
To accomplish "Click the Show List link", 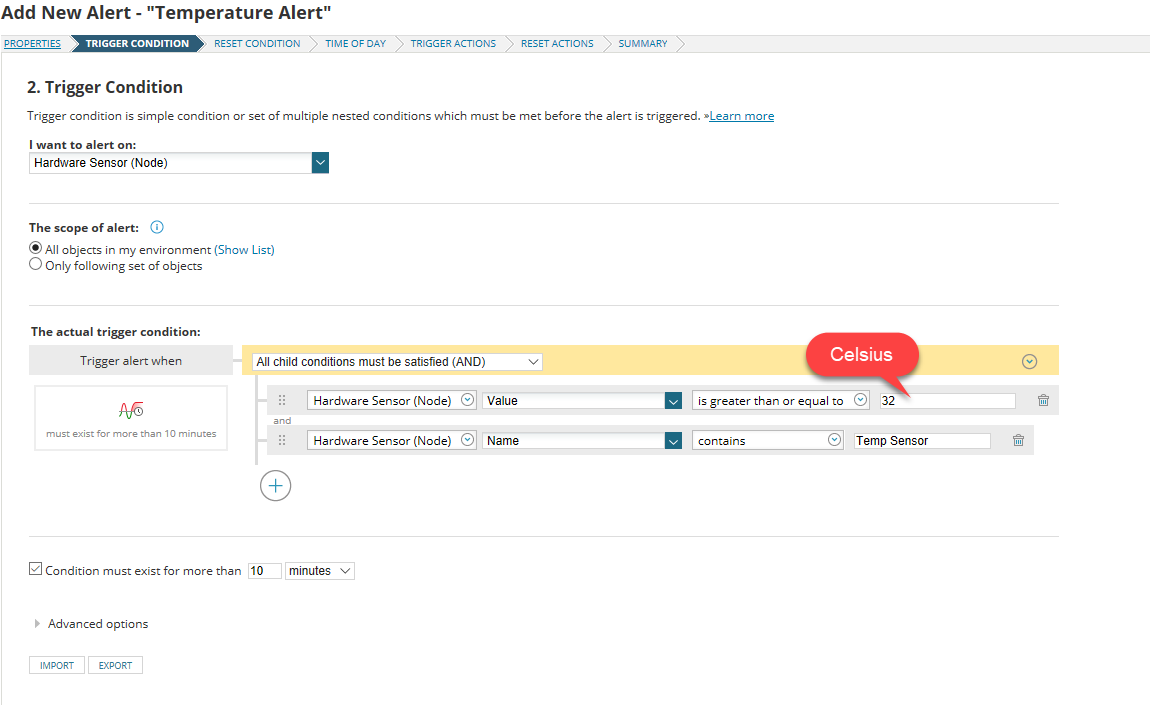I will tap(244, 249).
